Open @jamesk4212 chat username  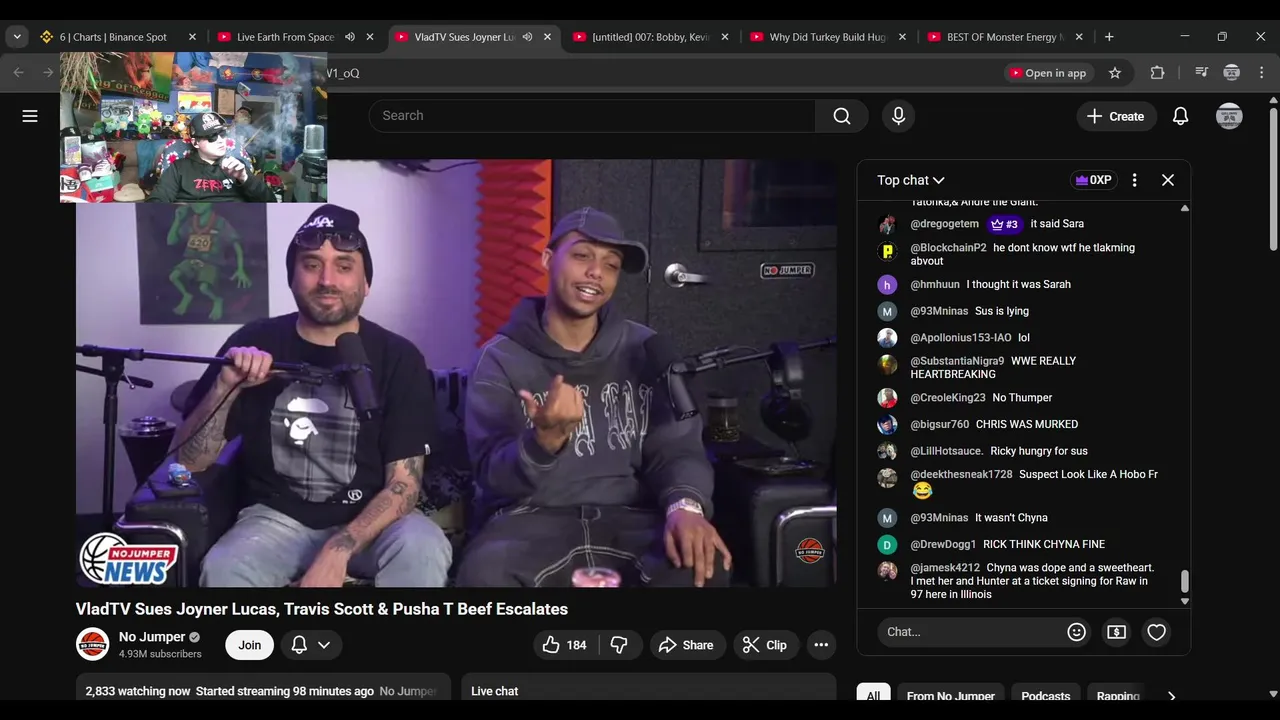(x=945, y=568)
